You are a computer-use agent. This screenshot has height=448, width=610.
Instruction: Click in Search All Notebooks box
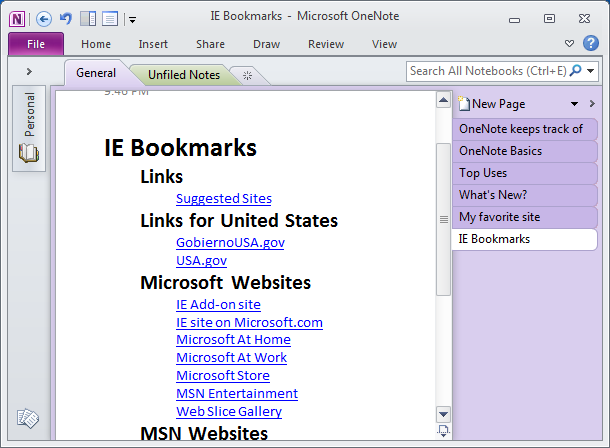tap(488, 71)
